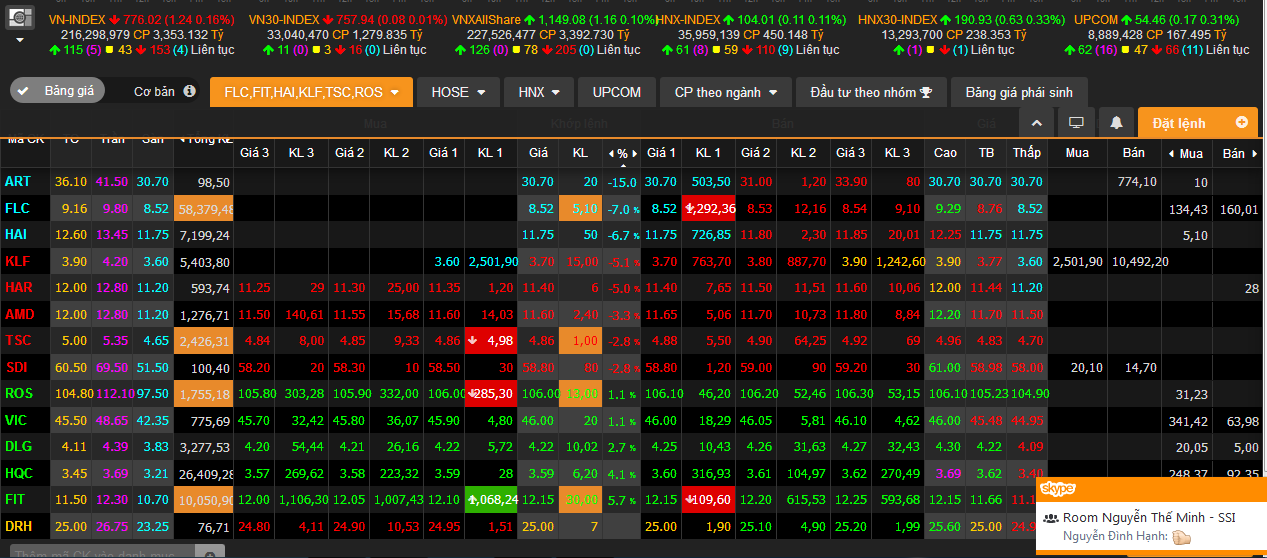
Task: Click the monitor display icon
Action: click(x=1076, y=123)
